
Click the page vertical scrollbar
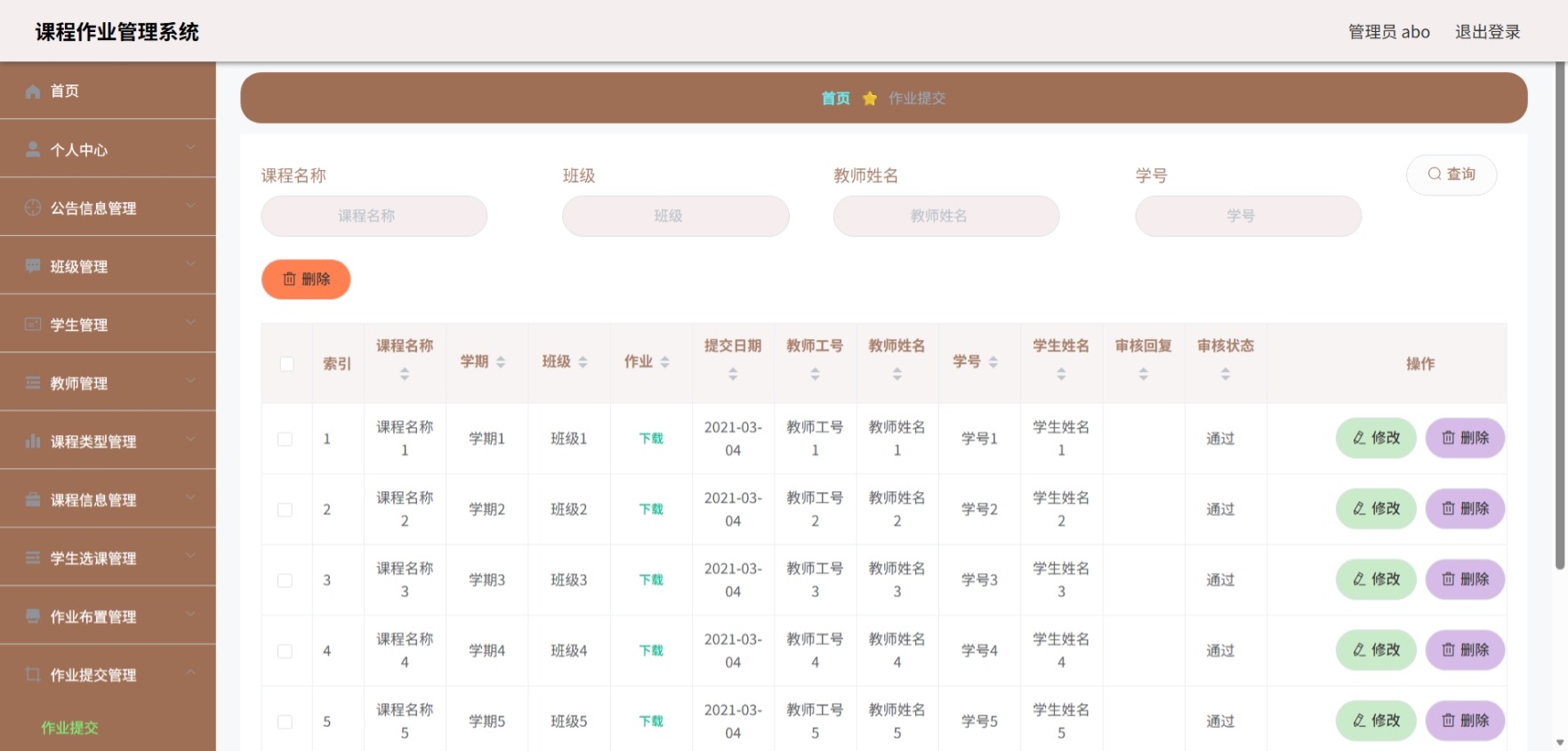coord(1560,316)
